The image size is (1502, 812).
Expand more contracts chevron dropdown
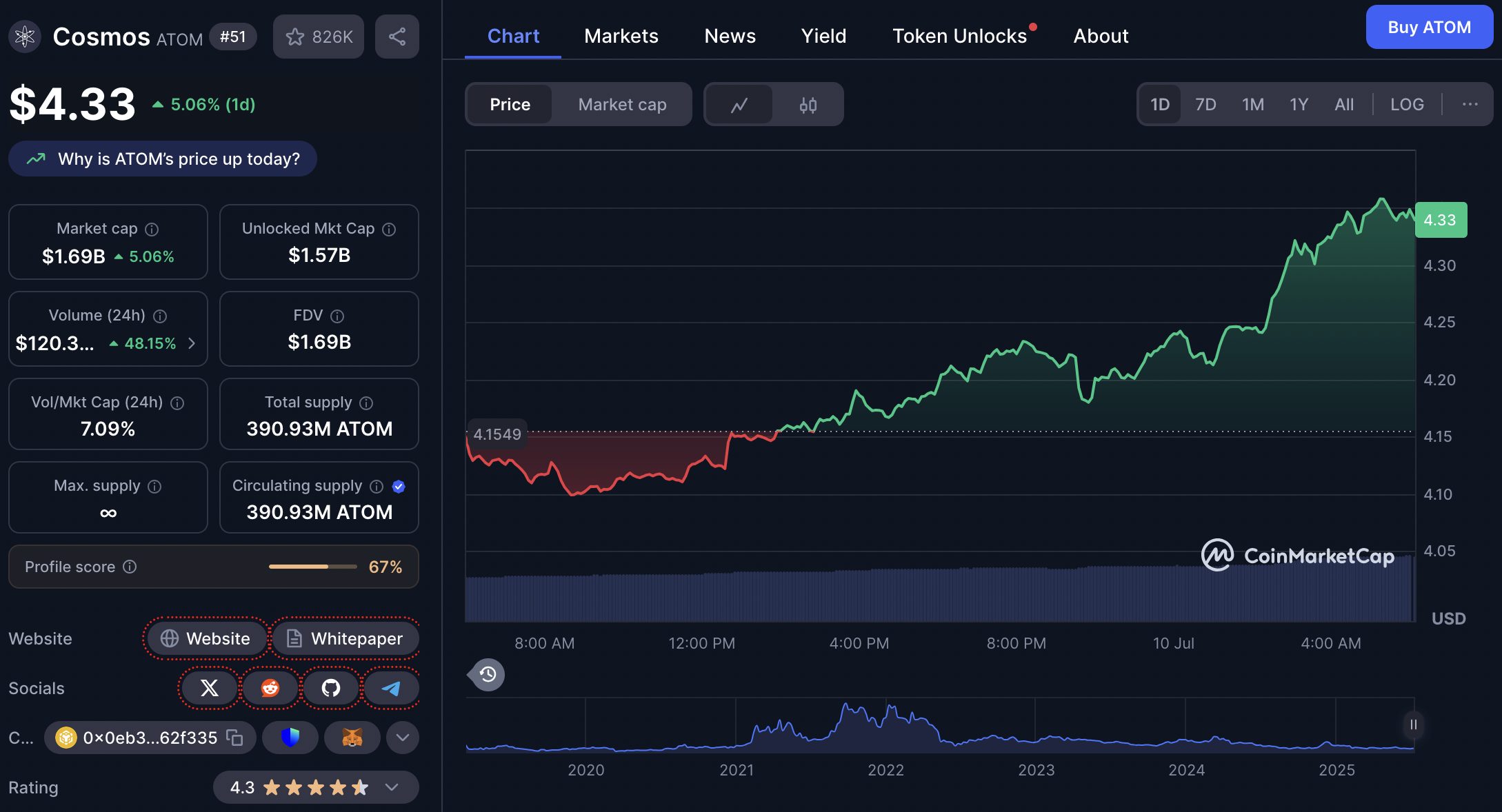coord(403,738)
